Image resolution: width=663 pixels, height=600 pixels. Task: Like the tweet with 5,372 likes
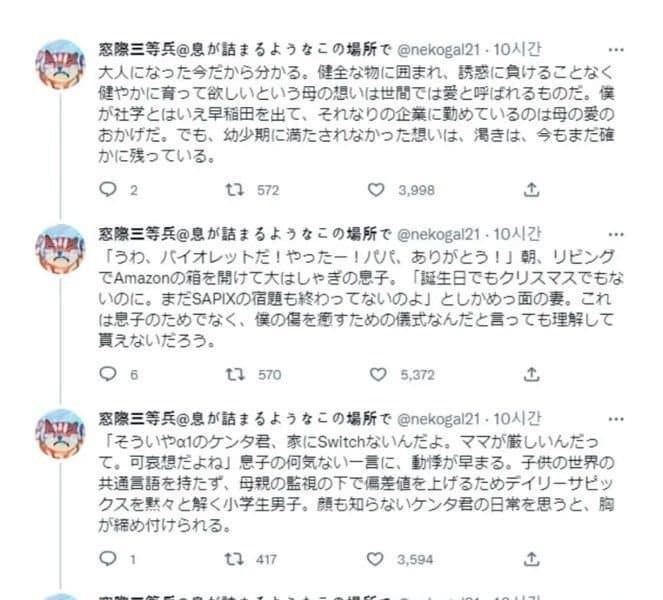(376, 374)
